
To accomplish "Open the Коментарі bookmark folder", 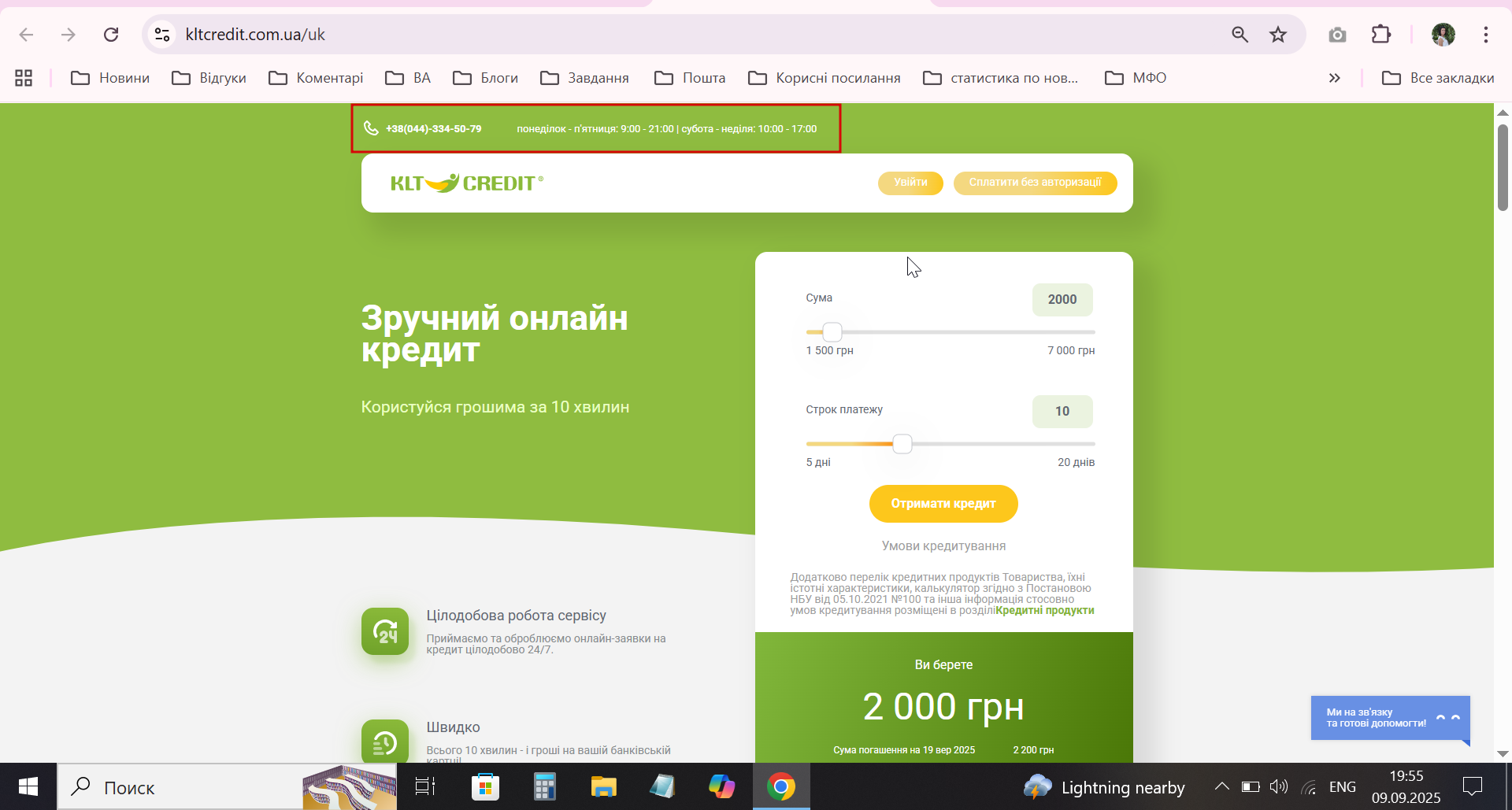I will pyautogui.click(x=316, y=78).
